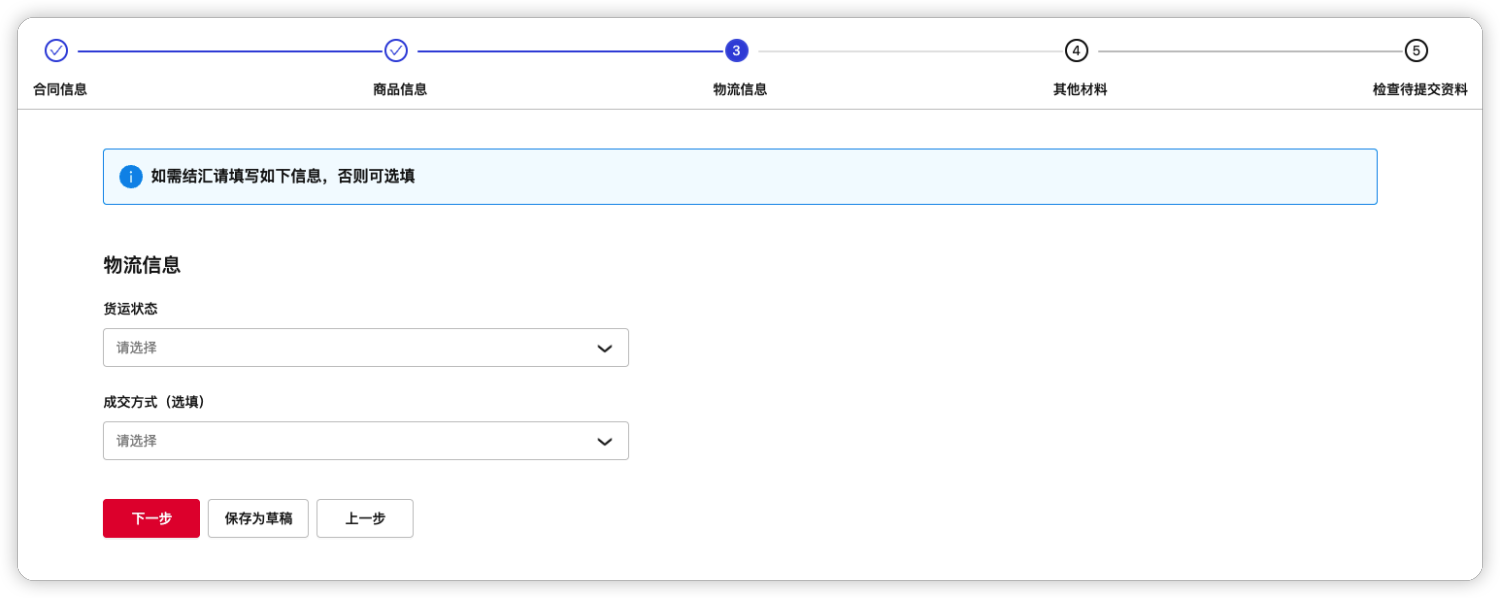The height and width of the screenshot is (598, 1500).
Task: Select the step 4 circle icon
Action: 1076,50
